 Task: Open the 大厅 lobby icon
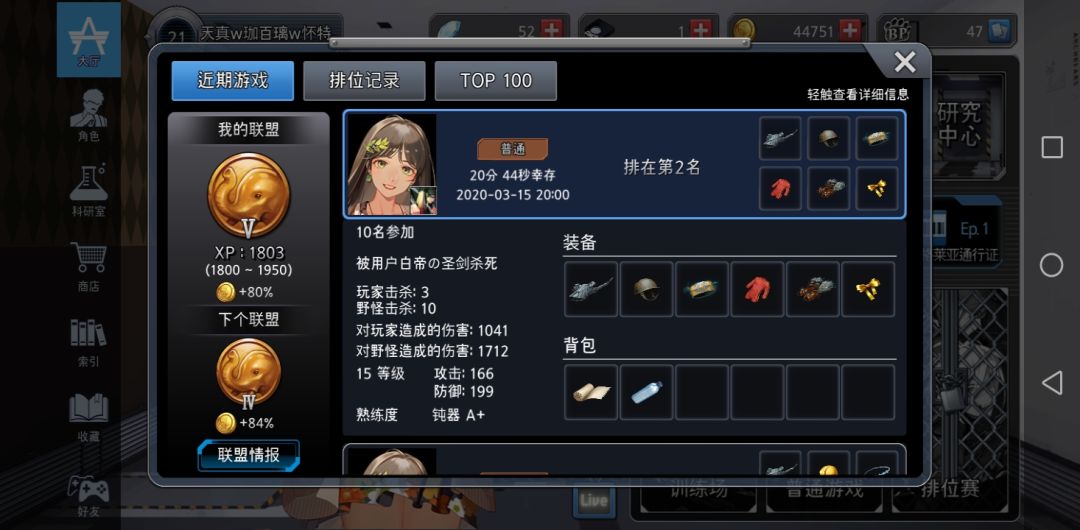89,40
